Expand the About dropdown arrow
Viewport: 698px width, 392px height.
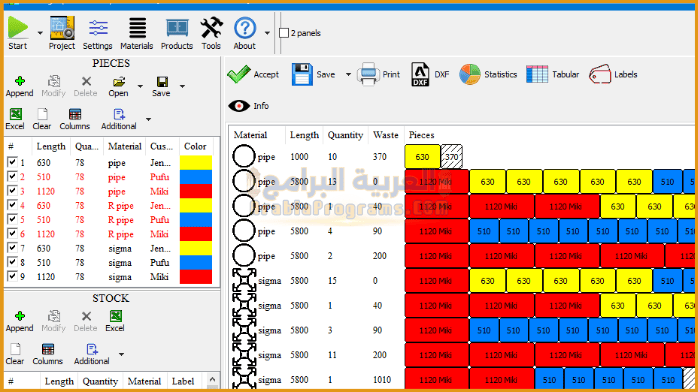click(x=267, y=33)
